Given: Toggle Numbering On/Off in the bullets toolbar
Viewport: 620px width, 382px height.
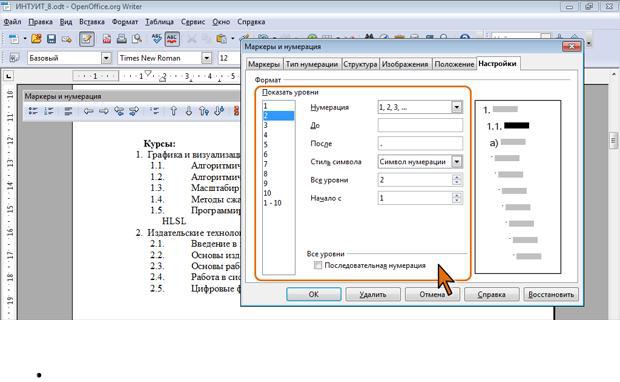Looking at the screenshot, I should pyautogui.click(x=49, y=111).
